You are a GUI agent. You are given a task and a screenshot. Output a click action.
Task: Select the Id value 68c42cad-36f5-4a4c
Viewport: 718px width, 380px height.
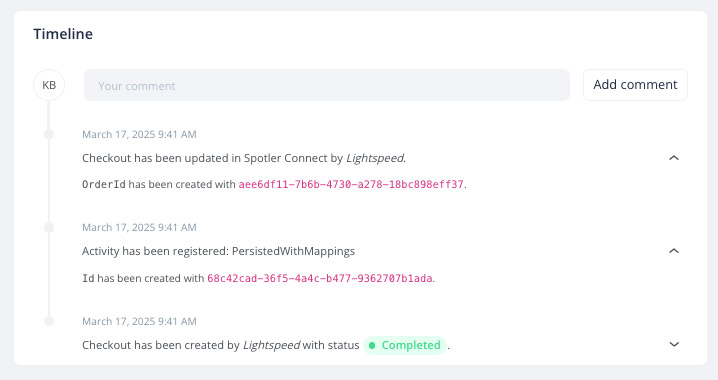click(320, 278)
